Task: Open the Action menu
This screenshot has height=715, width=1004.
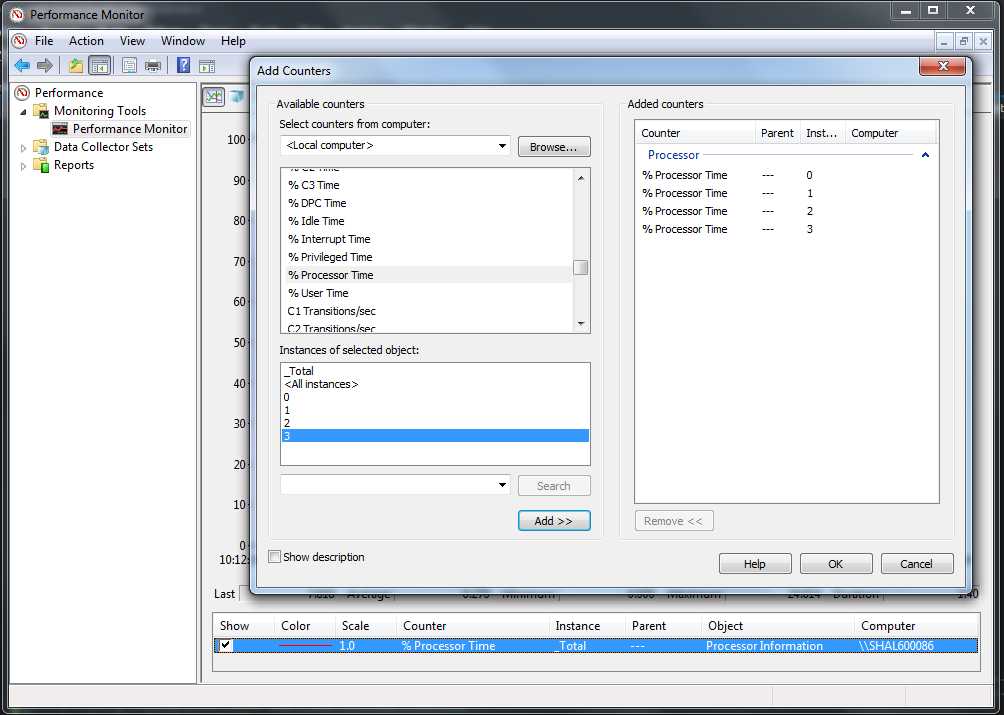Action: pos(86,41)
